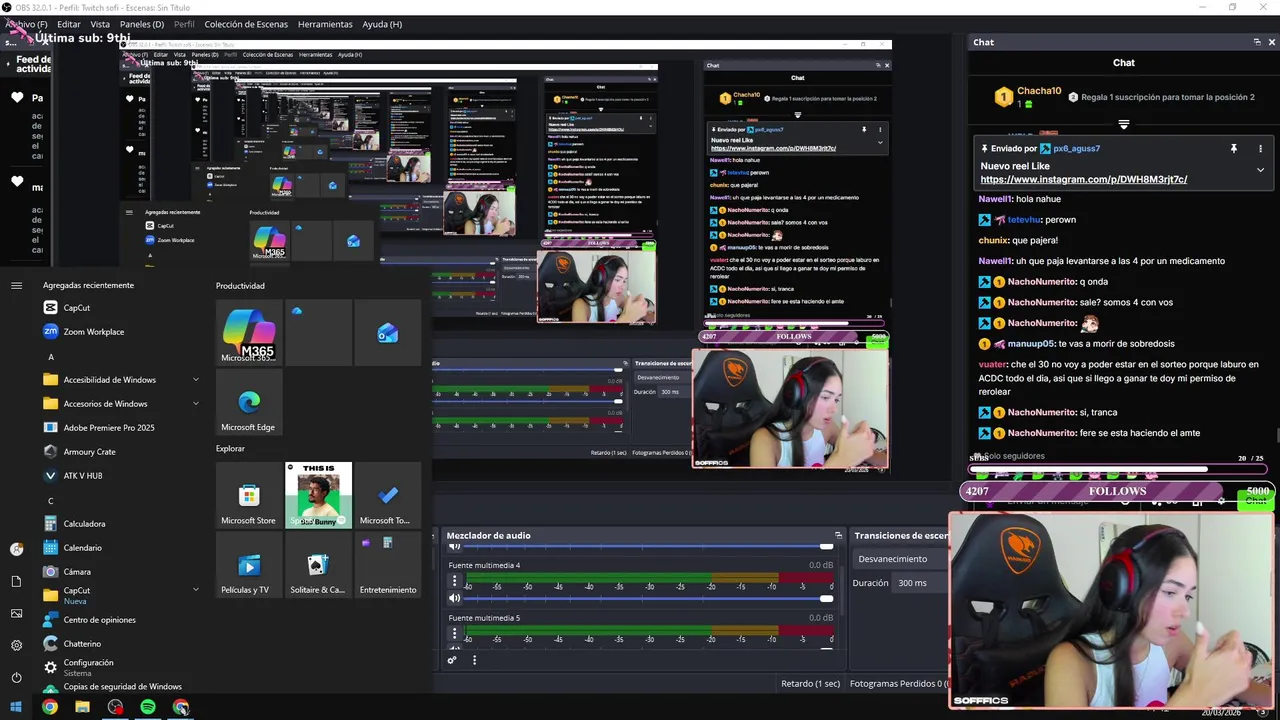Undock the Chat dock panel
Image resolution: width=1280 pixels, height=720 pixels.
(x=1257, y=42)
